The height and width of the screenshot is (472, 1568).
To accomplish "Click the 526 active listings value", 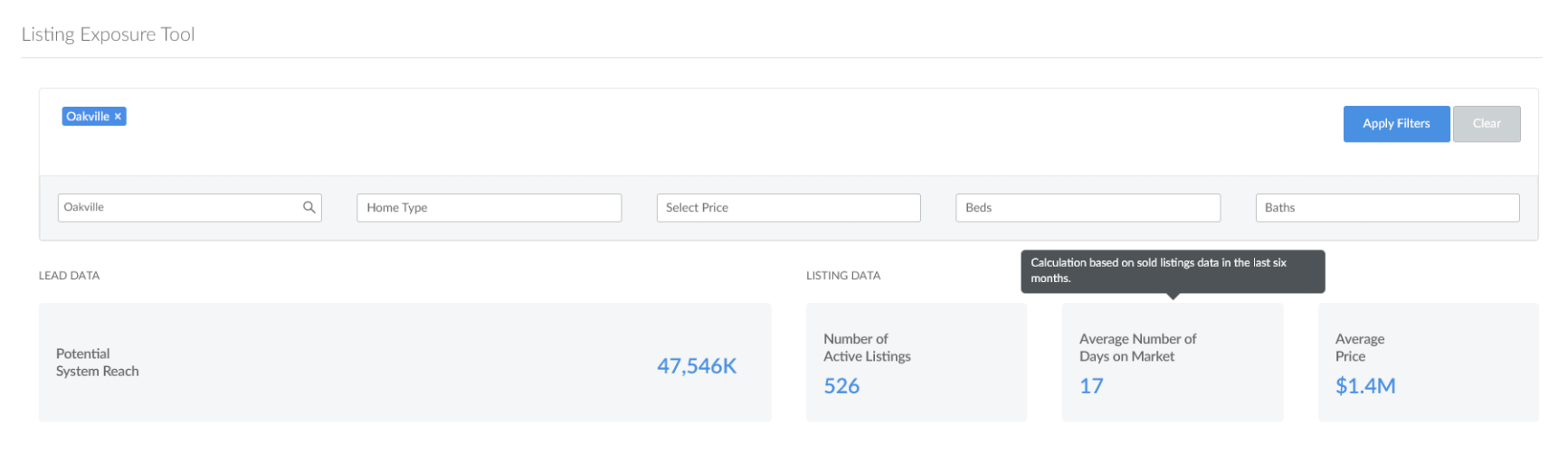I will coord(841,386).
